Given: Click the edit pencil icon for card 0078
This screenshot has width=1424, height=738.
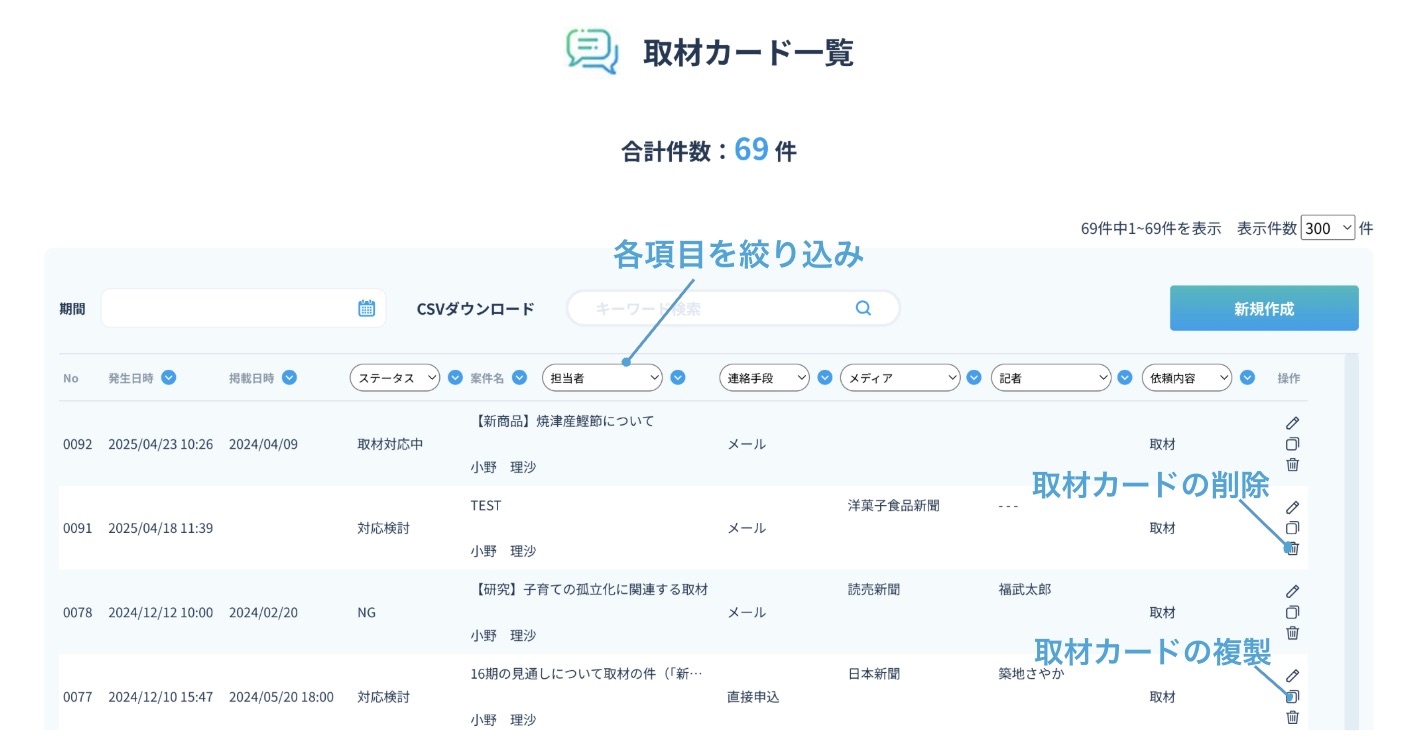Looking at the screenshot, I should [1292, 591].
